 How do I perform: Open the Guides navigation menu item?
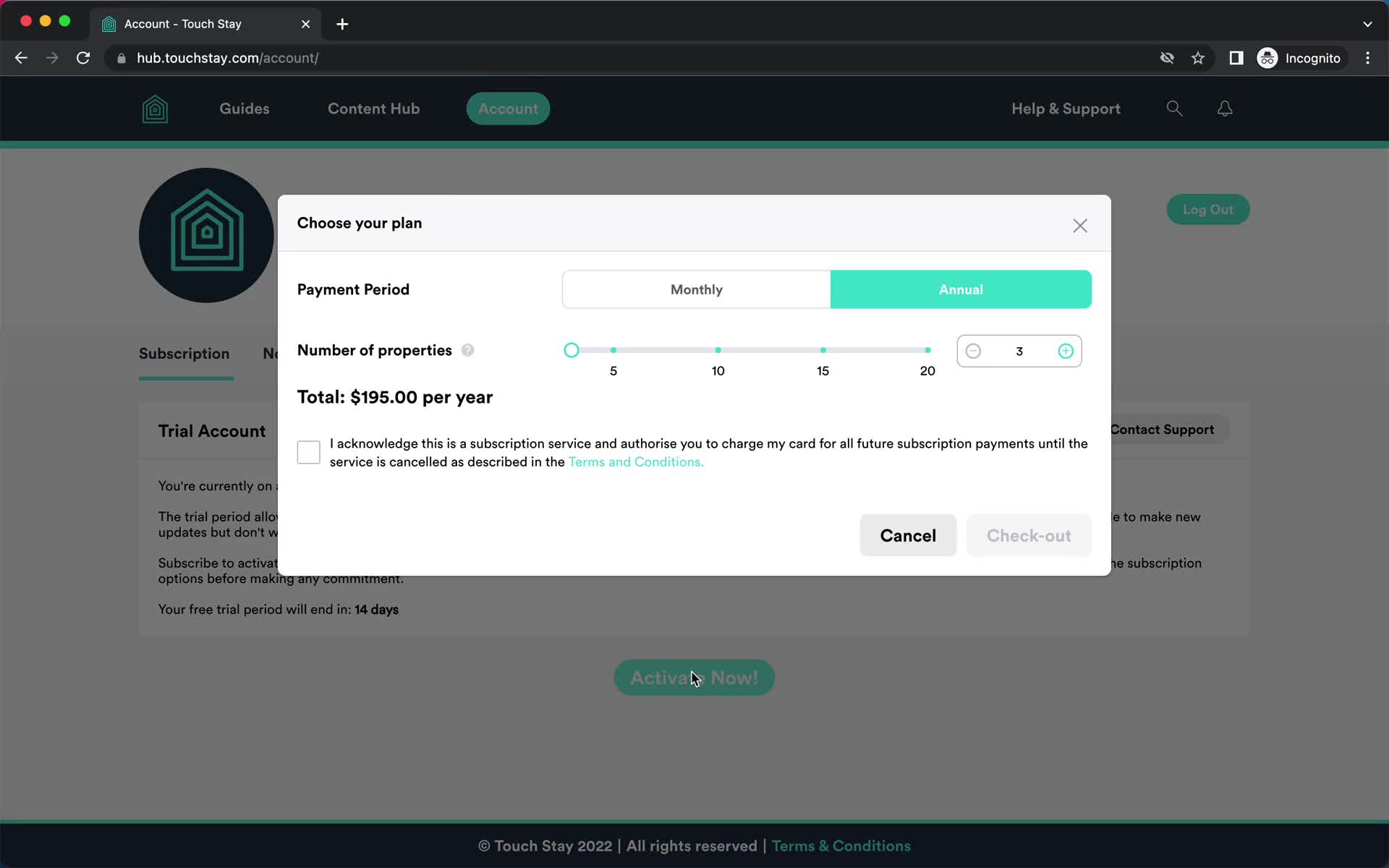tap(244, 108)
